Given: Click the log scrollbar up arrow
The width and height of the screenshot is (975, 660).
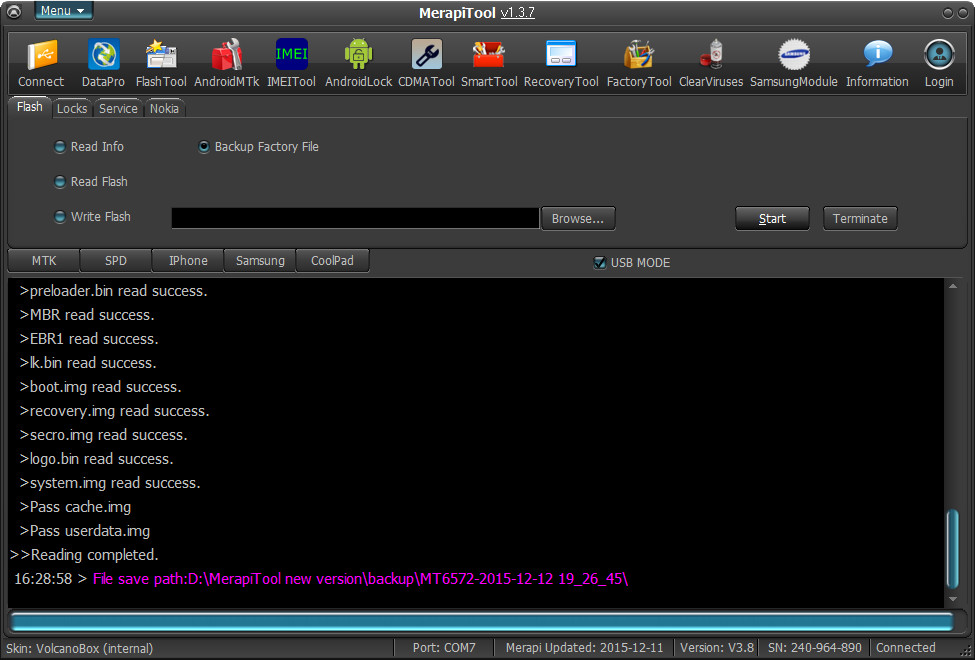Looking at the screenshot, I should pos(953,286).
